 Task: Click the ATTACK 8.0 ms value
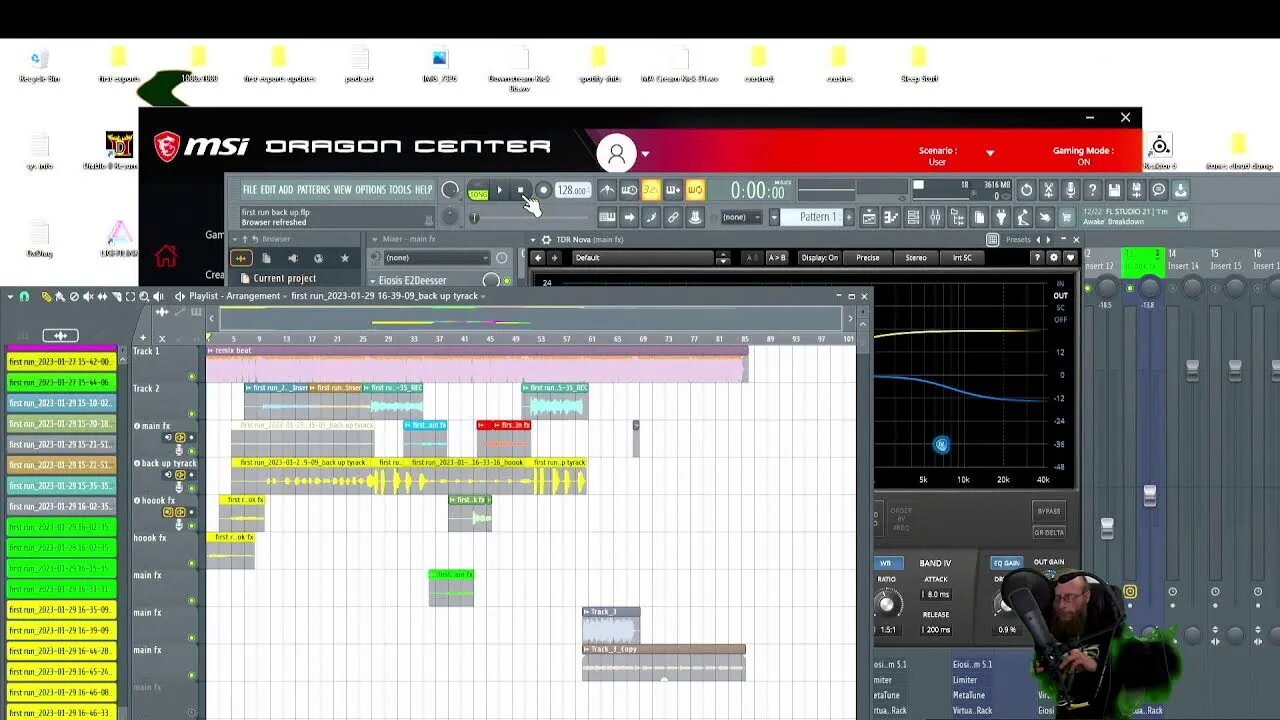938,595
